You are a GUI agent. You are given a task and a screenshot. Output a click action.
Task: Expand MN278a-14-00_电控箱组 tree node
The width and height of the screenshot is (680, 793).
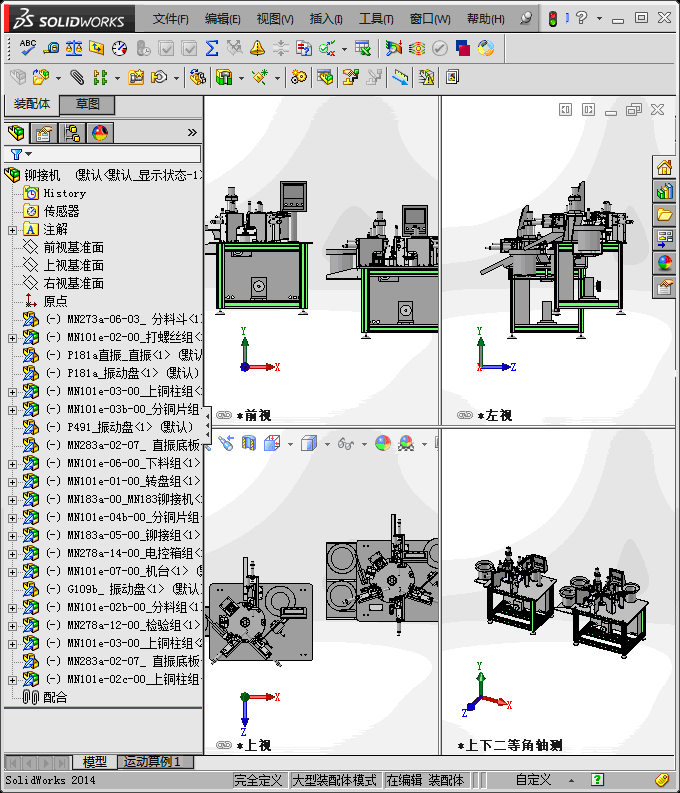tap(12, 554)
